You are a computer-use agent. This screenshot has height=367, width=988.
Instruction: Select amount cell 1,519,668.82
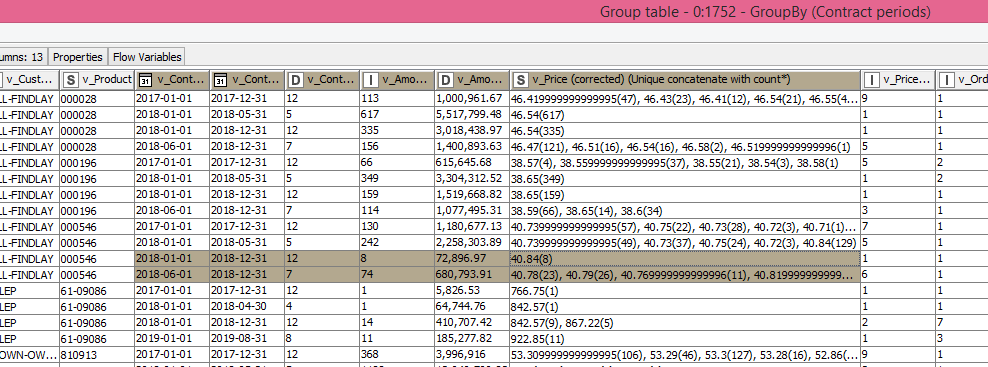click(x=472, y=195)
